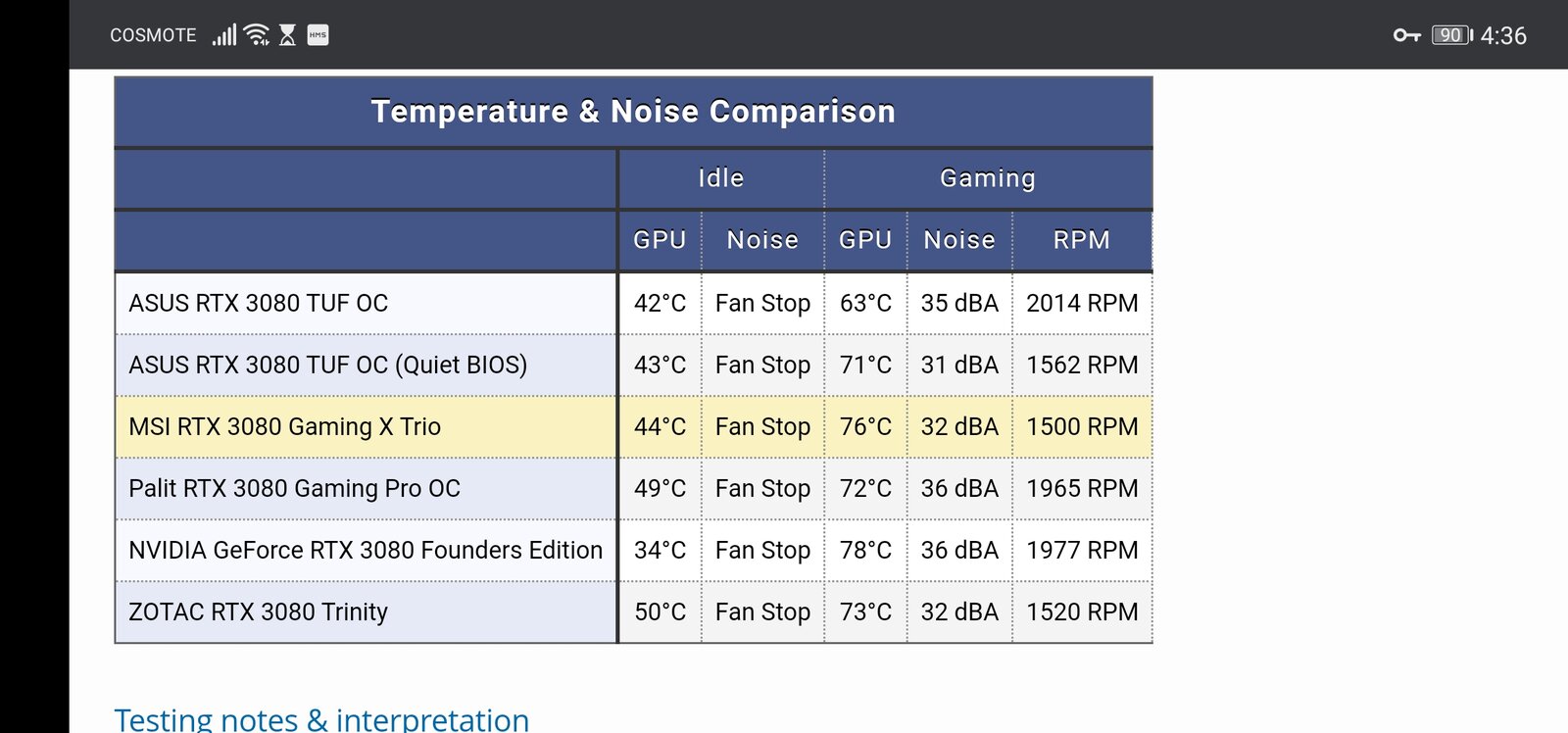Tap the RPM column header
Viewport: 1568px width, 733px height.
(1082, 240)
